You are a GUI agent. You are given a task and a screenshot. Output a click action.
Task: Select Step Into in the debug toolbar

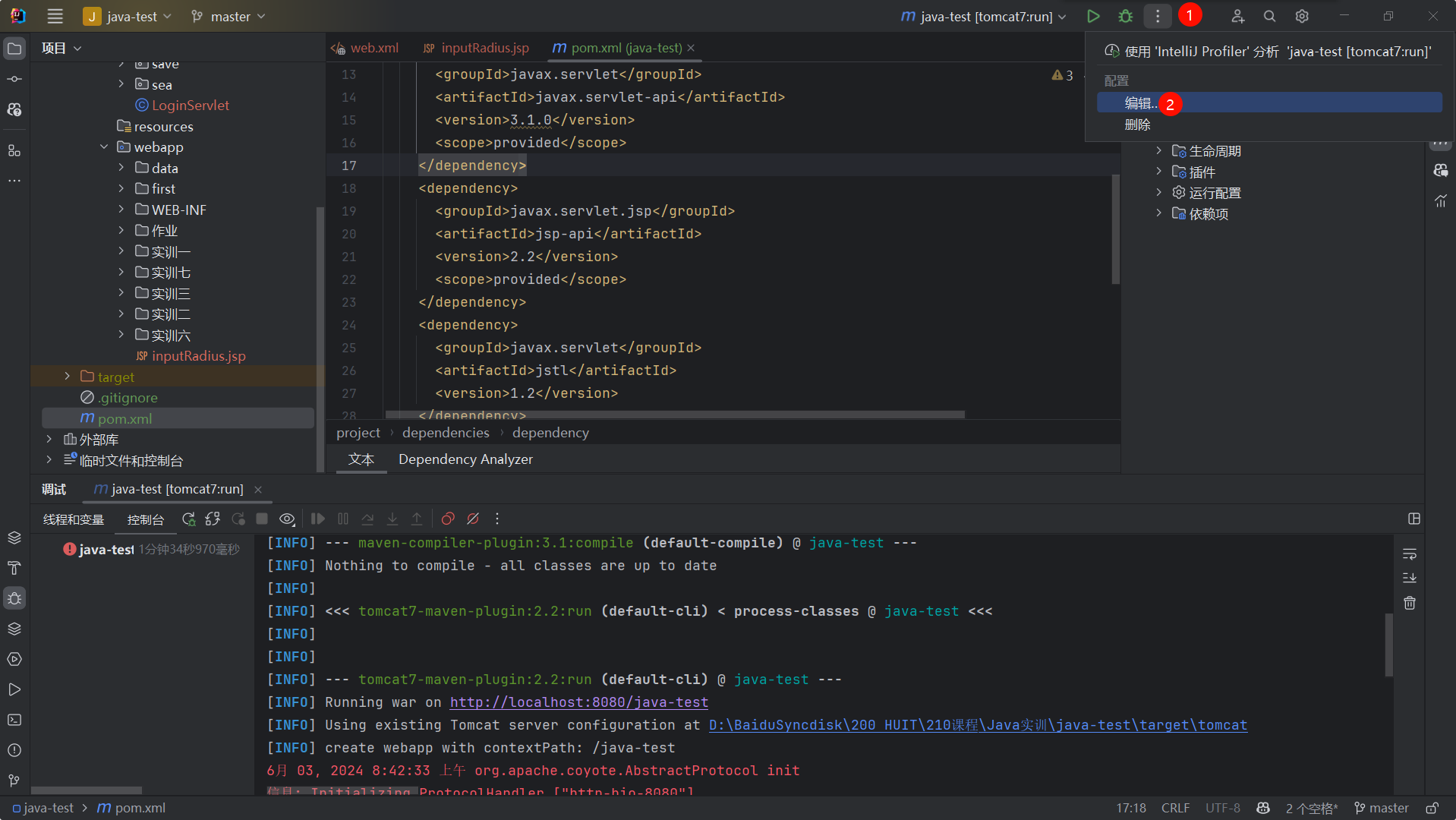click(x=392, y=519)
